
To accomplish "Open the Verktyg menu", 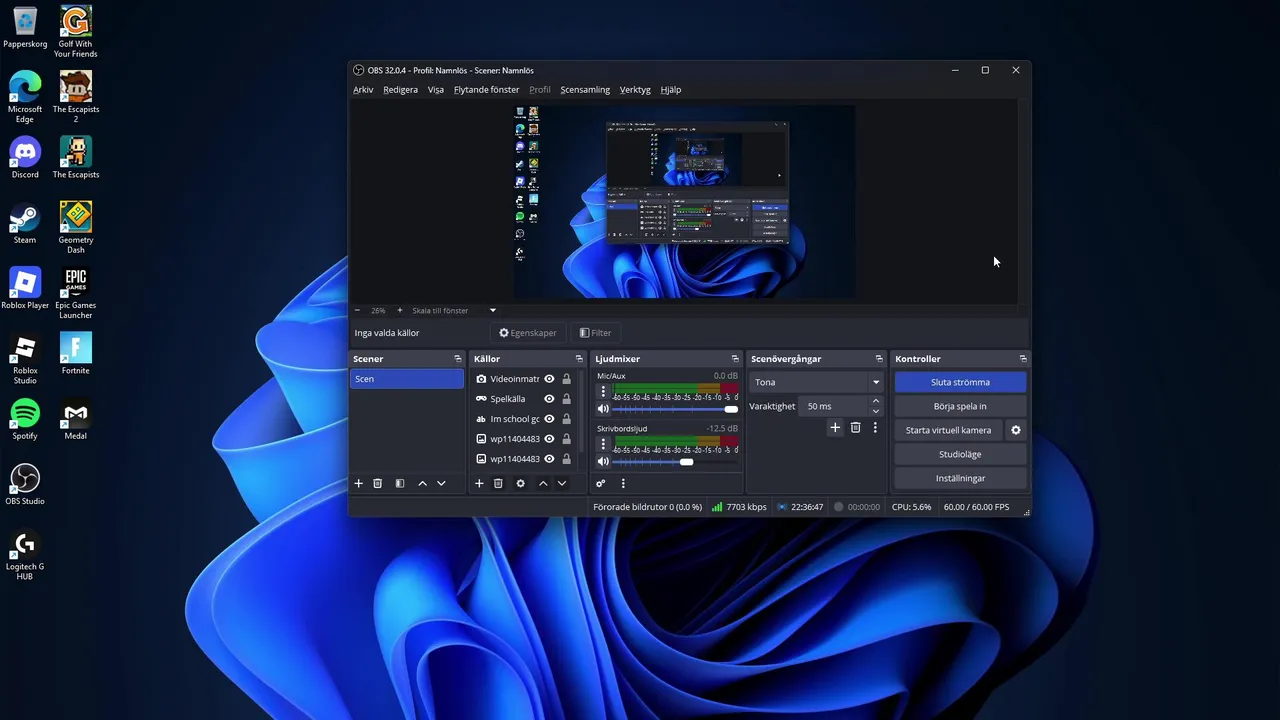I will [635, 89].
